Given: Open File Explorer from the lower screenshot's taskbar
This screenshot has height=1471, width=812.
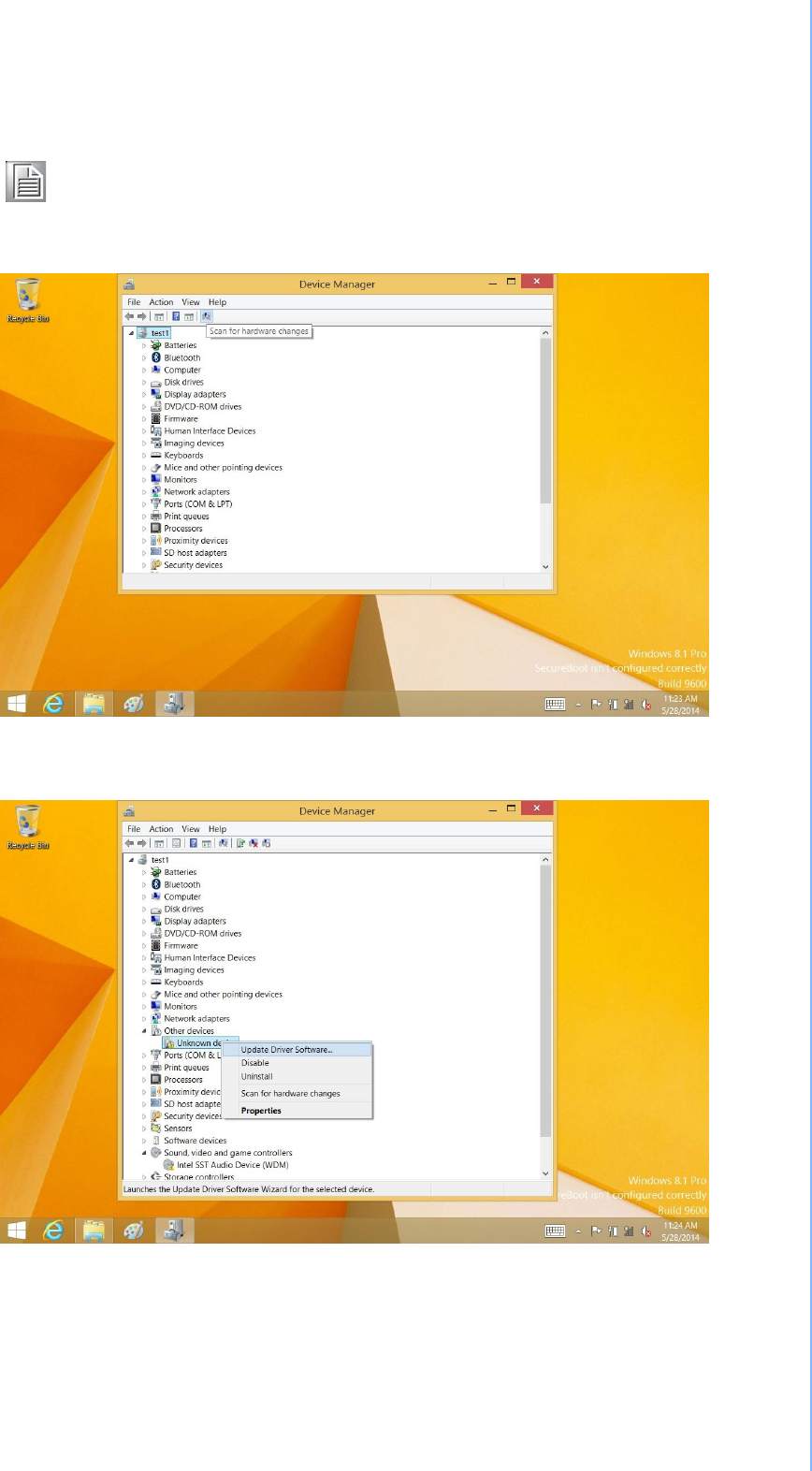Looking at the screenshot, I should click(94, 1231).
